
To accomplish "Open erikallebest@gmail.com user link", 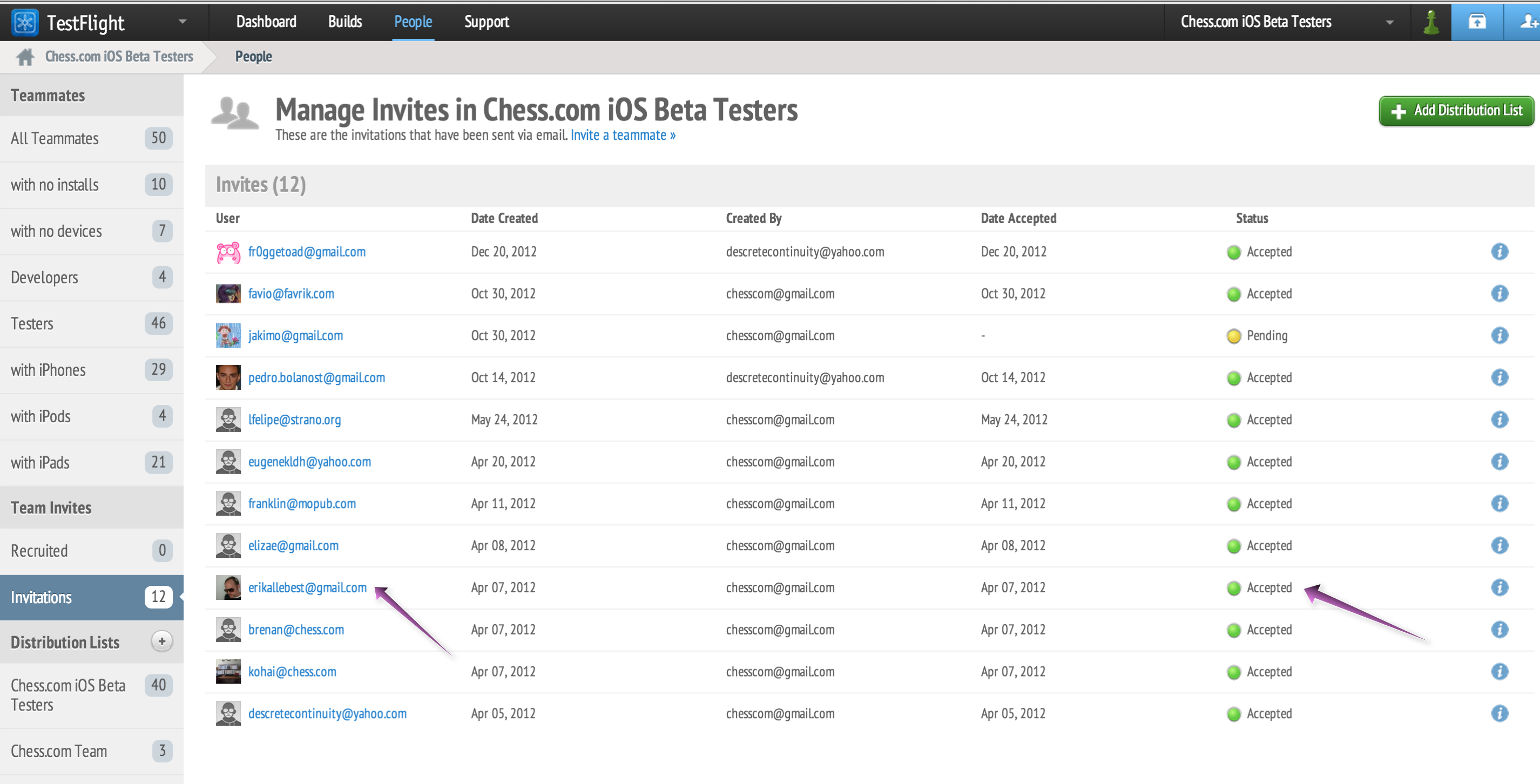I will click(307, 588).
